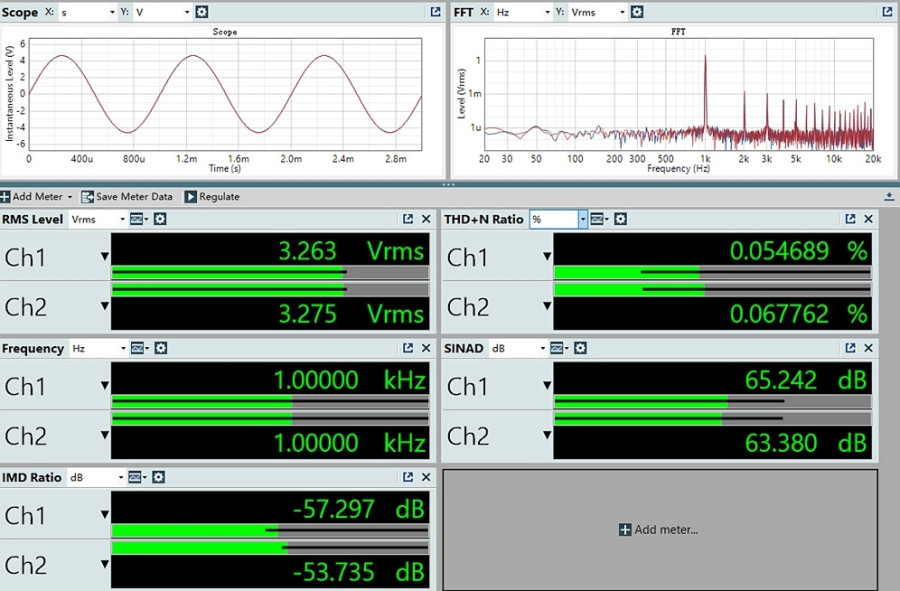
Task: Pop out the SINAD meter
Action: 850,348
